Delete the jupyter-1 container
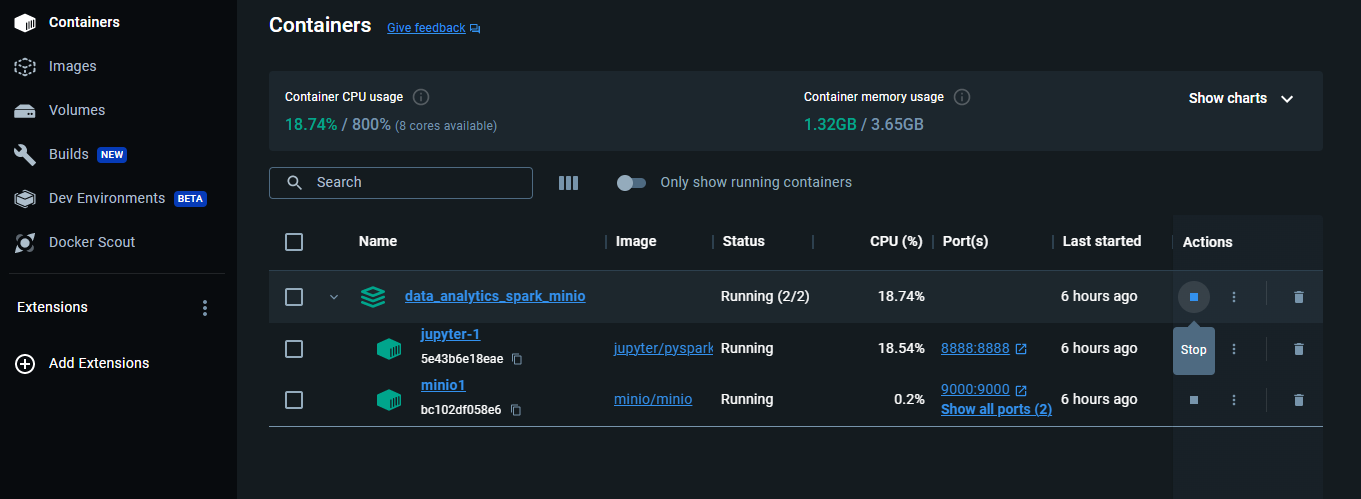Screen dimensions: 1361x499 click(1298, 349)
